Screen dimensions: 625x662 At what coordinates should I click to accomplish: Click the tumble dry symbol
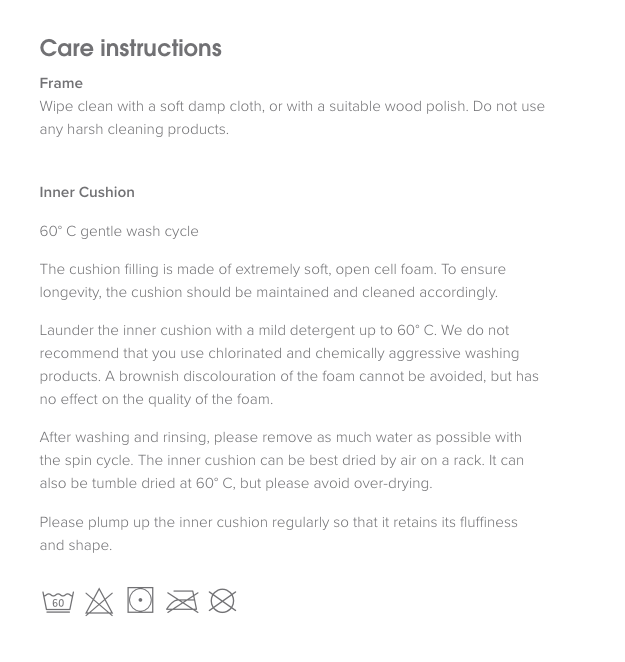coord(140,600)
